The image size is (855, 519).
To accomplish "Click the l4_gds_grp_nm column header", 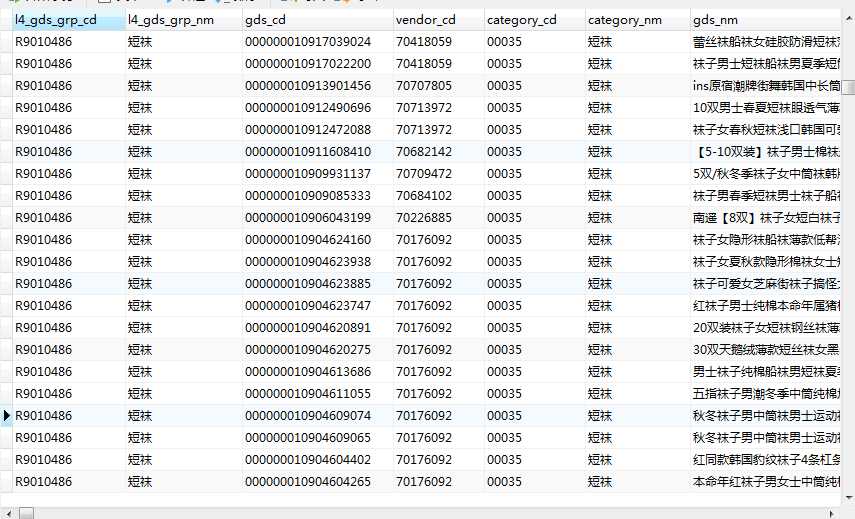I will (184, 20).
